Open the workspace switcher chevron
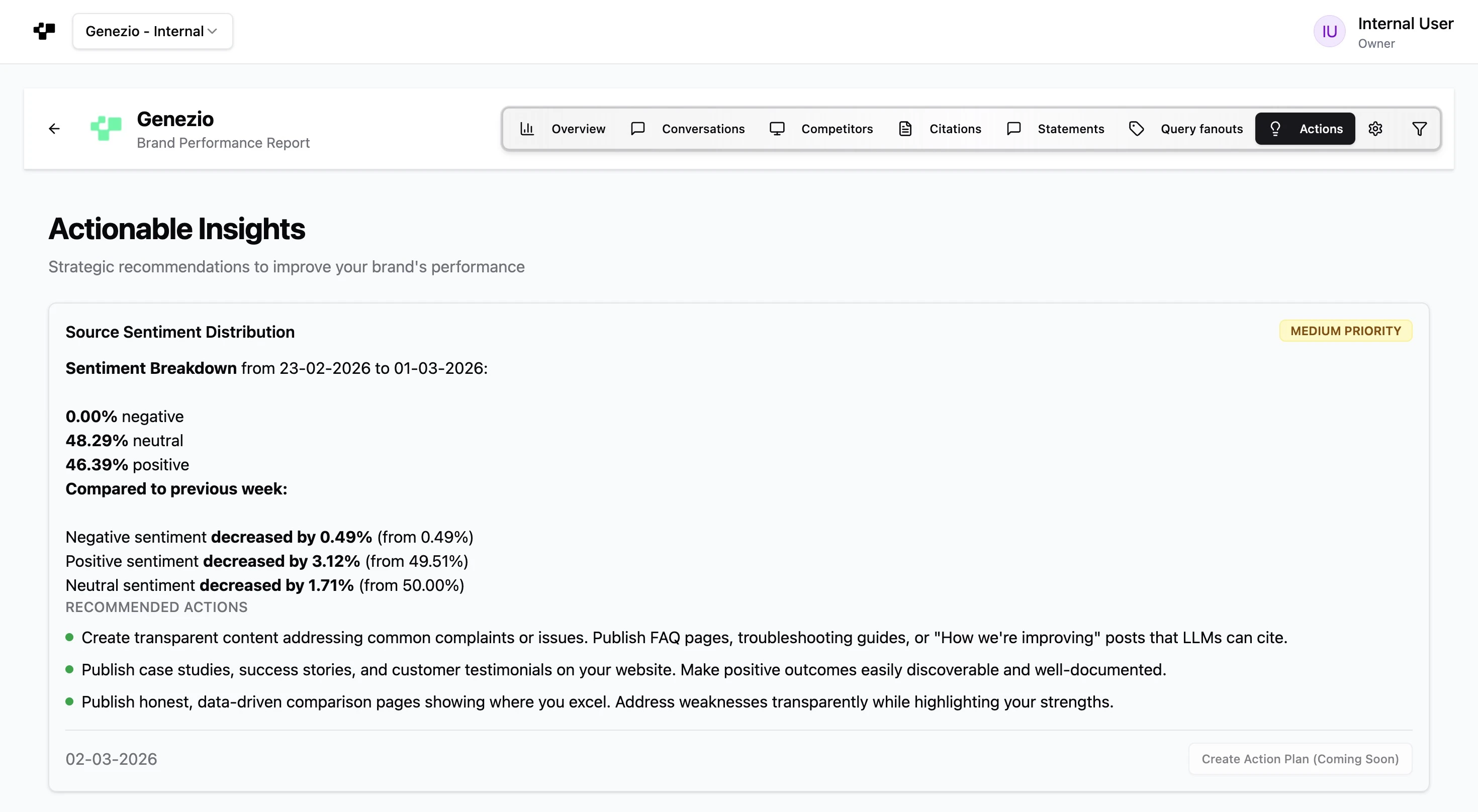Image resolution: width=1478 pixels, height=812 pixels. click(x=213, y=31)
